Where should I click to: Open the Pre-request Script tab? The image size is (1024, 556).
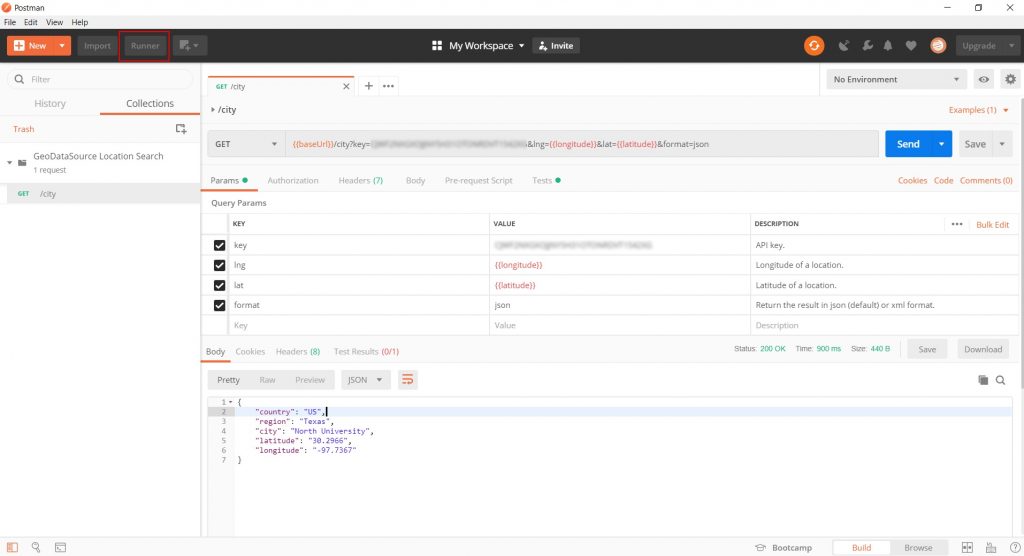(x=479, y=180)
